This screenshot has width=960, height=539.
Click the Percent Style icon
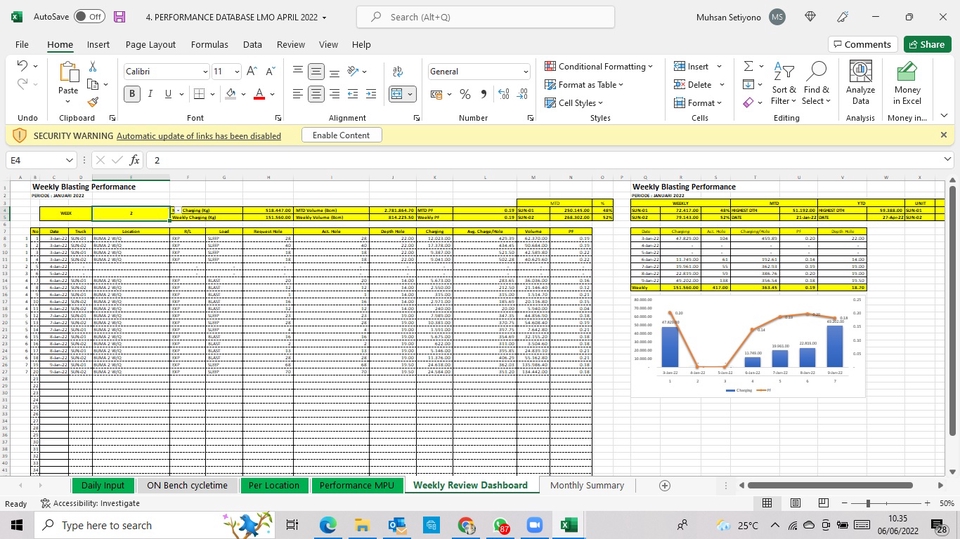465,94
